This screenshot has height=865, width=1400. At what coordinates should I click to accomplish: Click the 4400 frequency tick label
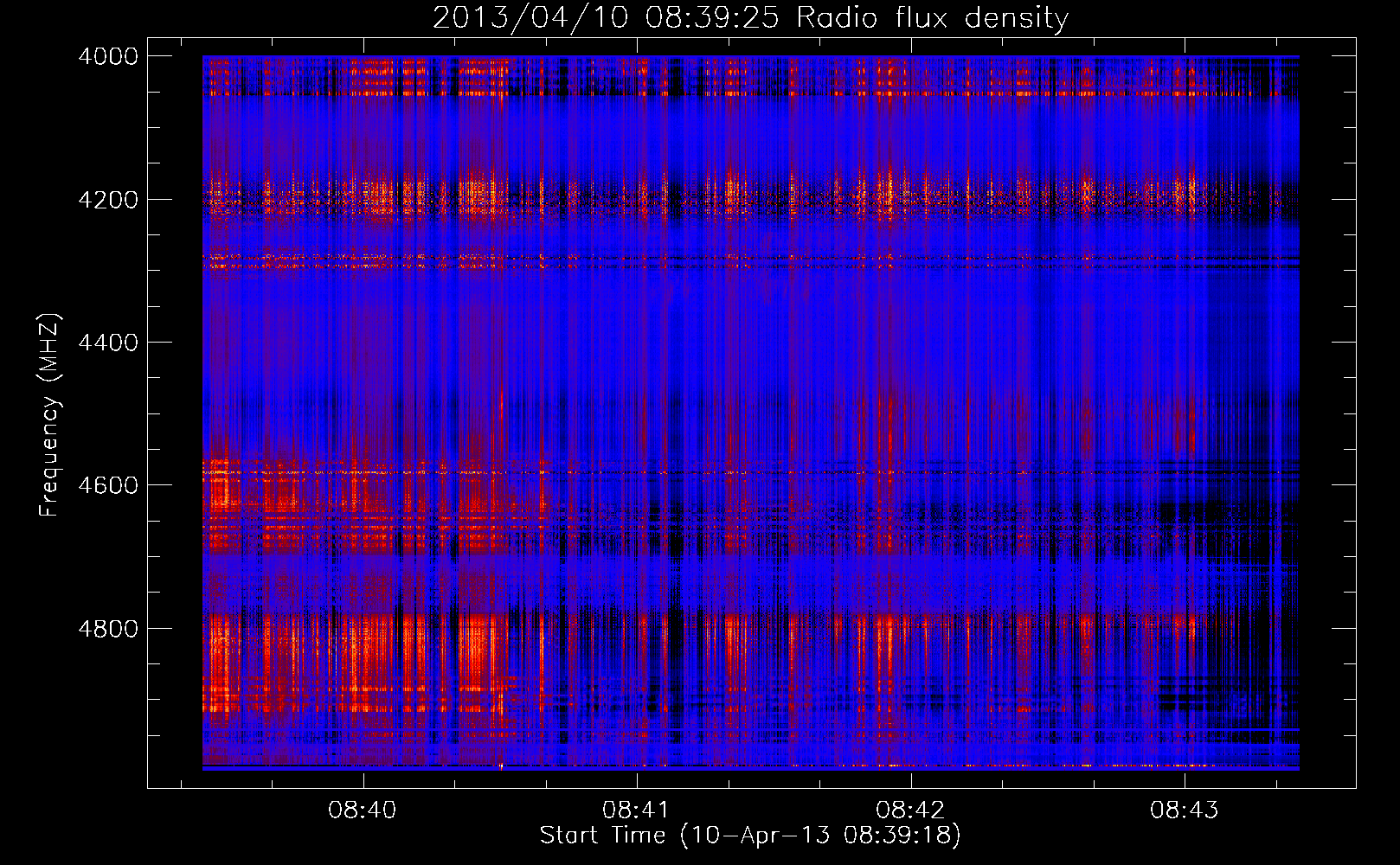[108, 343]
